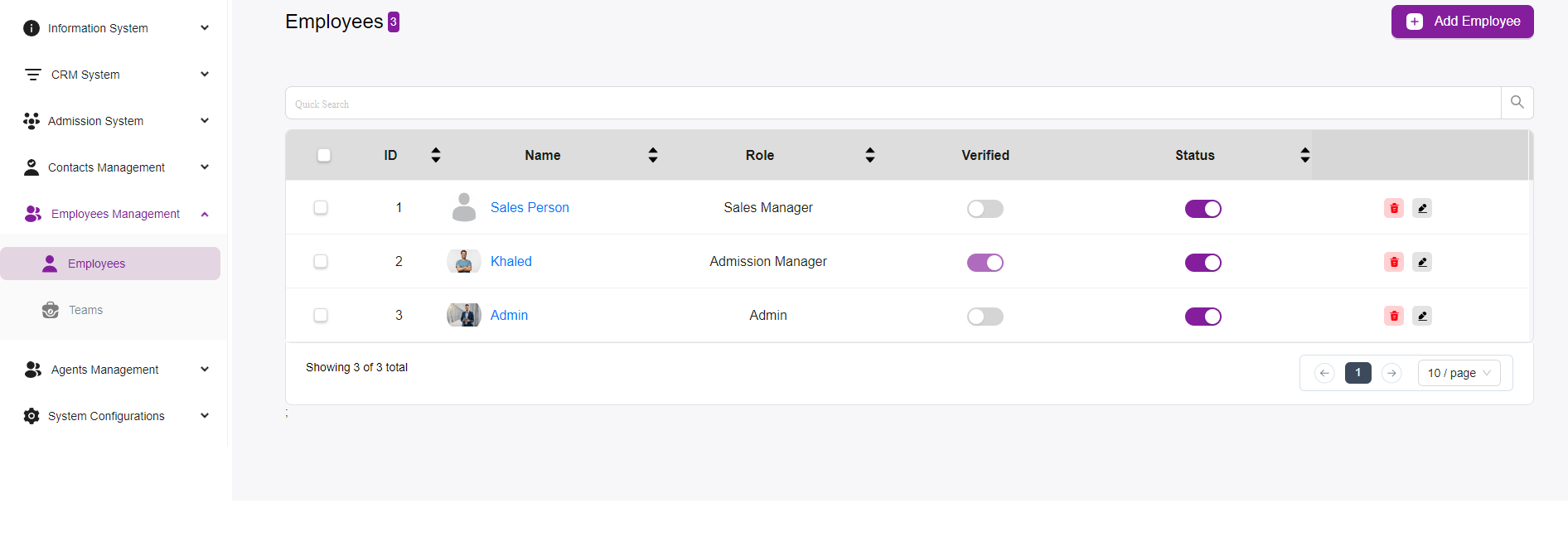Click Khaled's profile picture thumbnail

(x=464, y=262)
